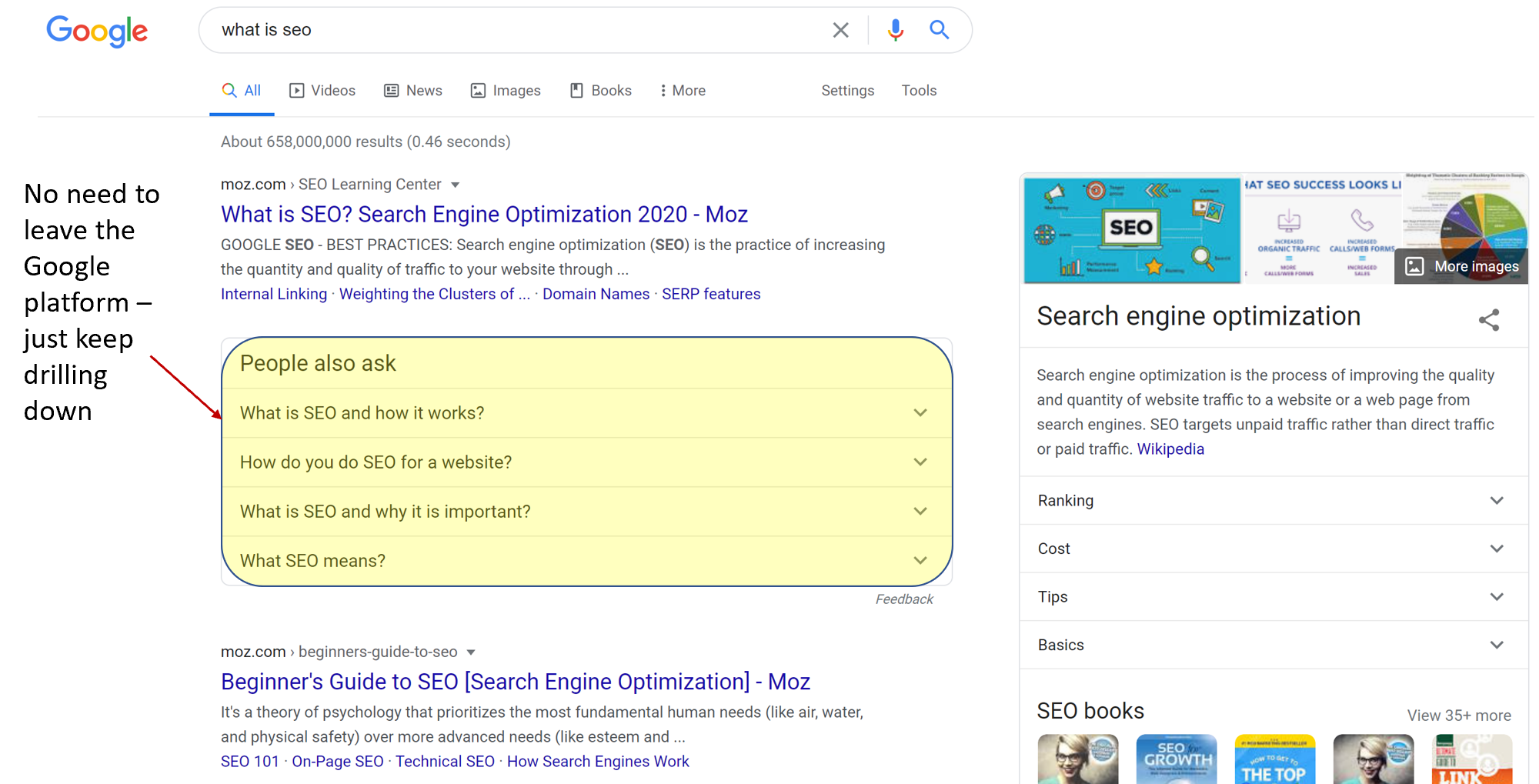Open the Internal Linking sitelink
Viewport: 1539px width, 784px height.
coord(274,294)
